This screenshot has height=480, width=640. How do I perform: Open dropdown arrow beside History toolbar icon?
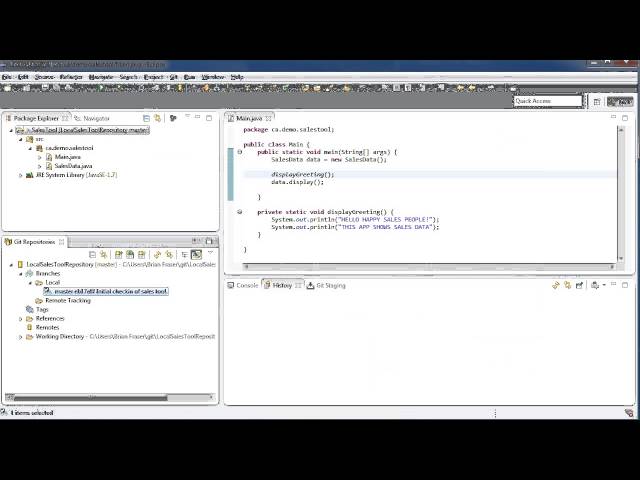(604, 285)
